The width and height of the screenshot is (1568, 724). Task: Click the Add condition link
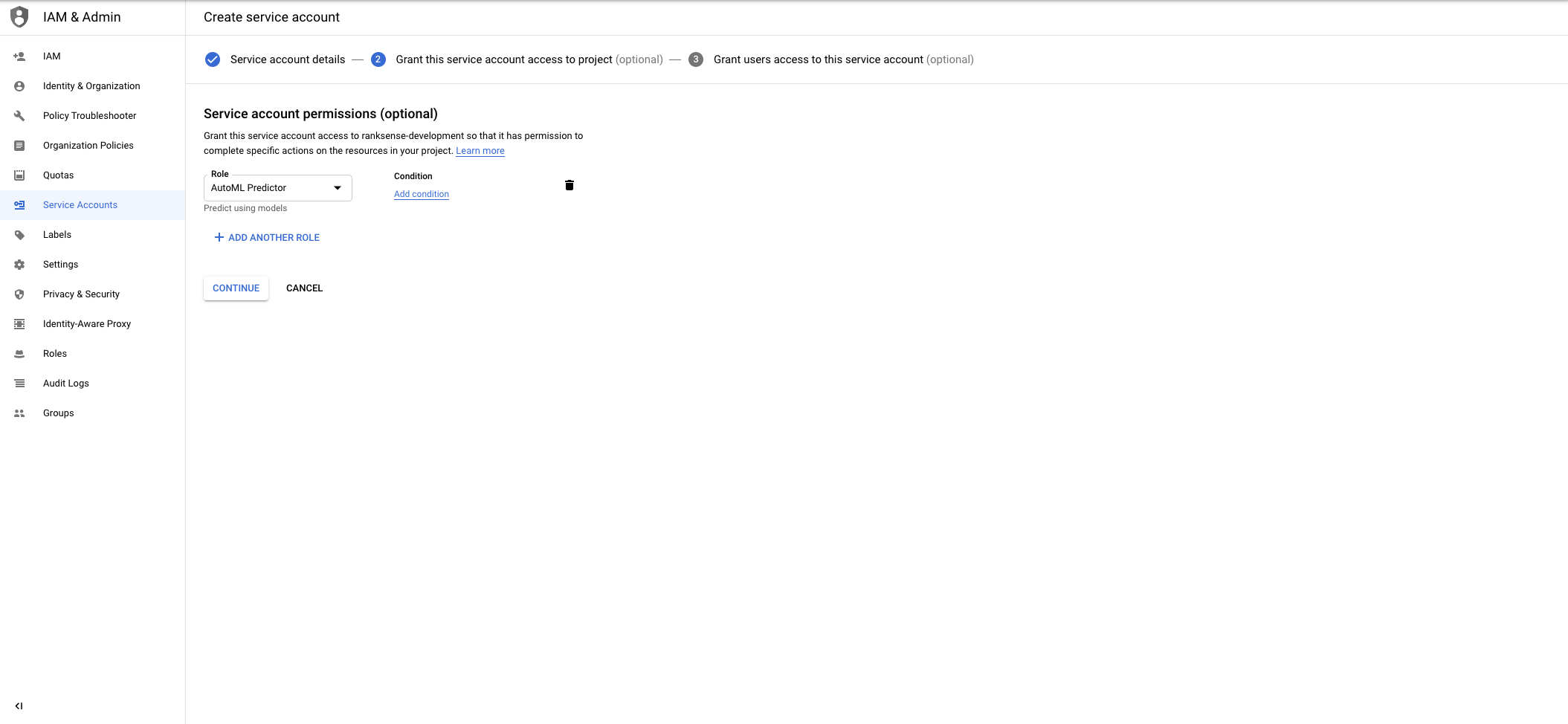421,194
